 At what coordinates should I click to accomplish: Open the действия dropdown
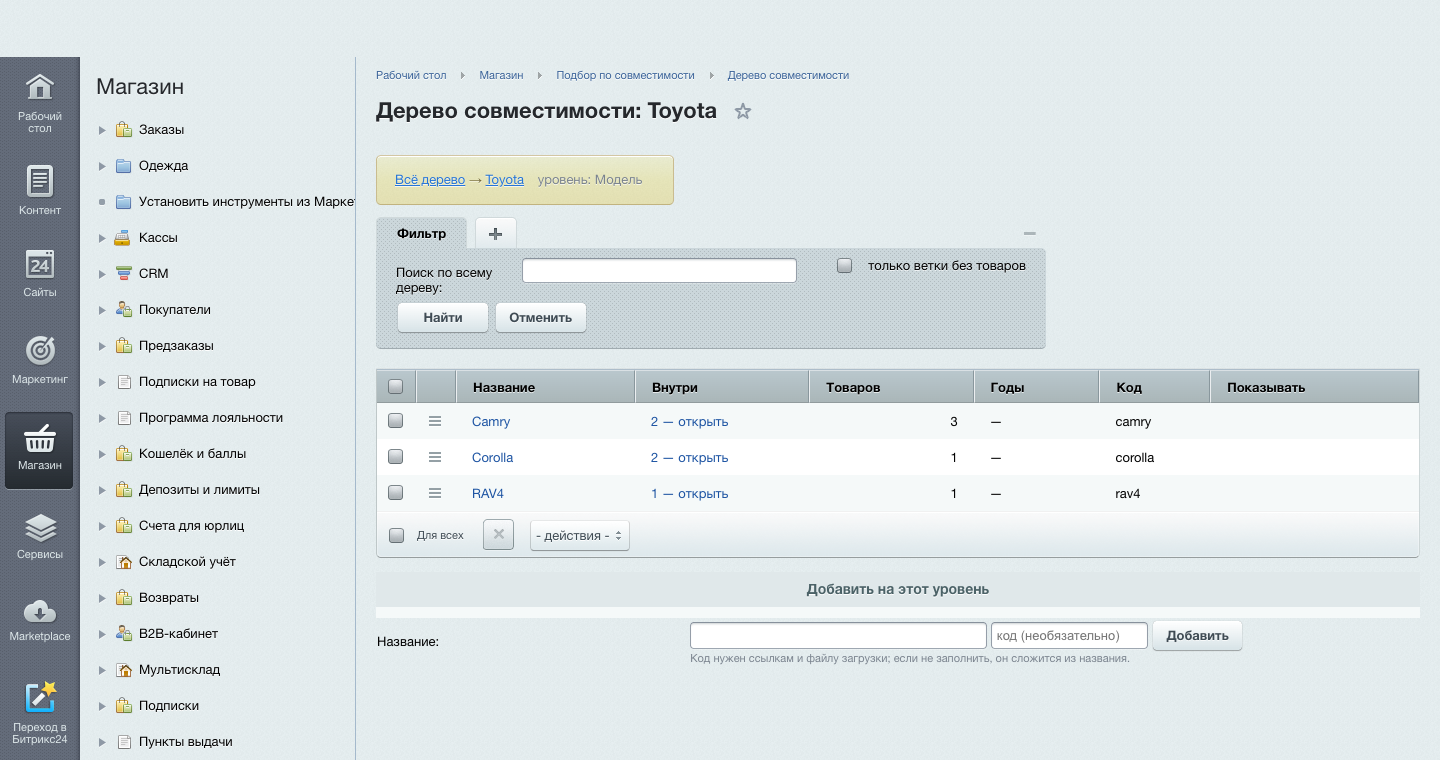[579, 535]
